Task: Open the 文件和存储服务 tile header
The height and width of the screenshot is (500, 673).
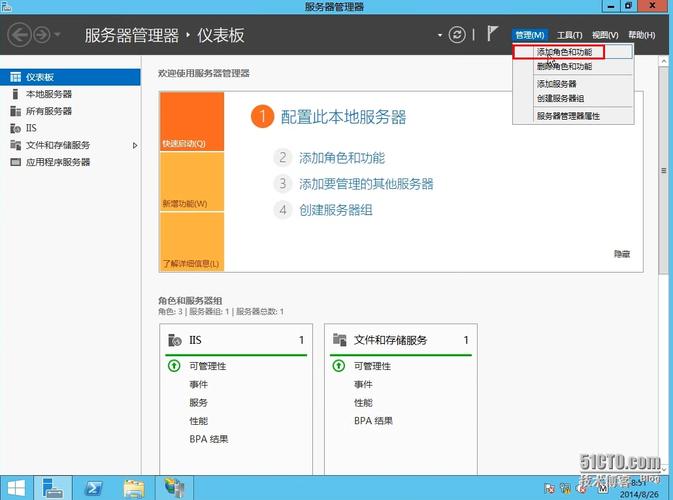Action: pyautogui.click(x=401, y=340)
